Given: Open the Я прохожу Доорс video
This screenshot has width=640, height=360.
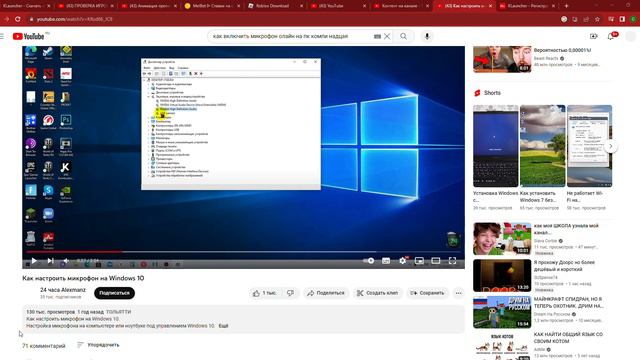Looking at the screenshot, I should [x=502, y=276].
